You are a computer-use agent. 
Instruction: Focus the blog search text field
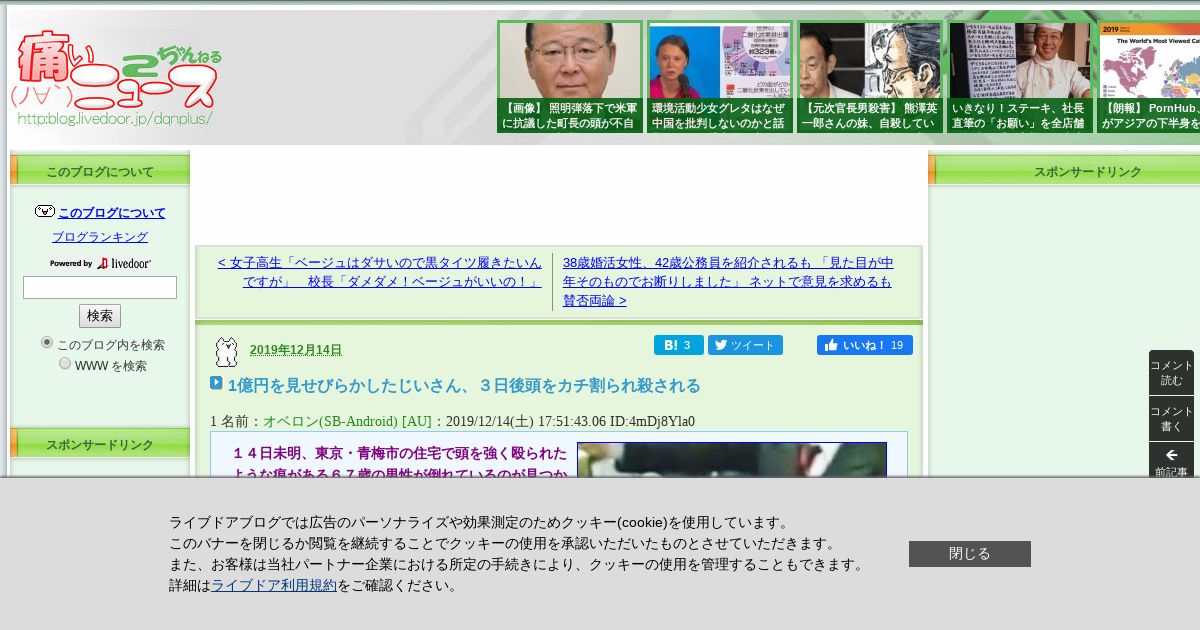tap(100, 288)
